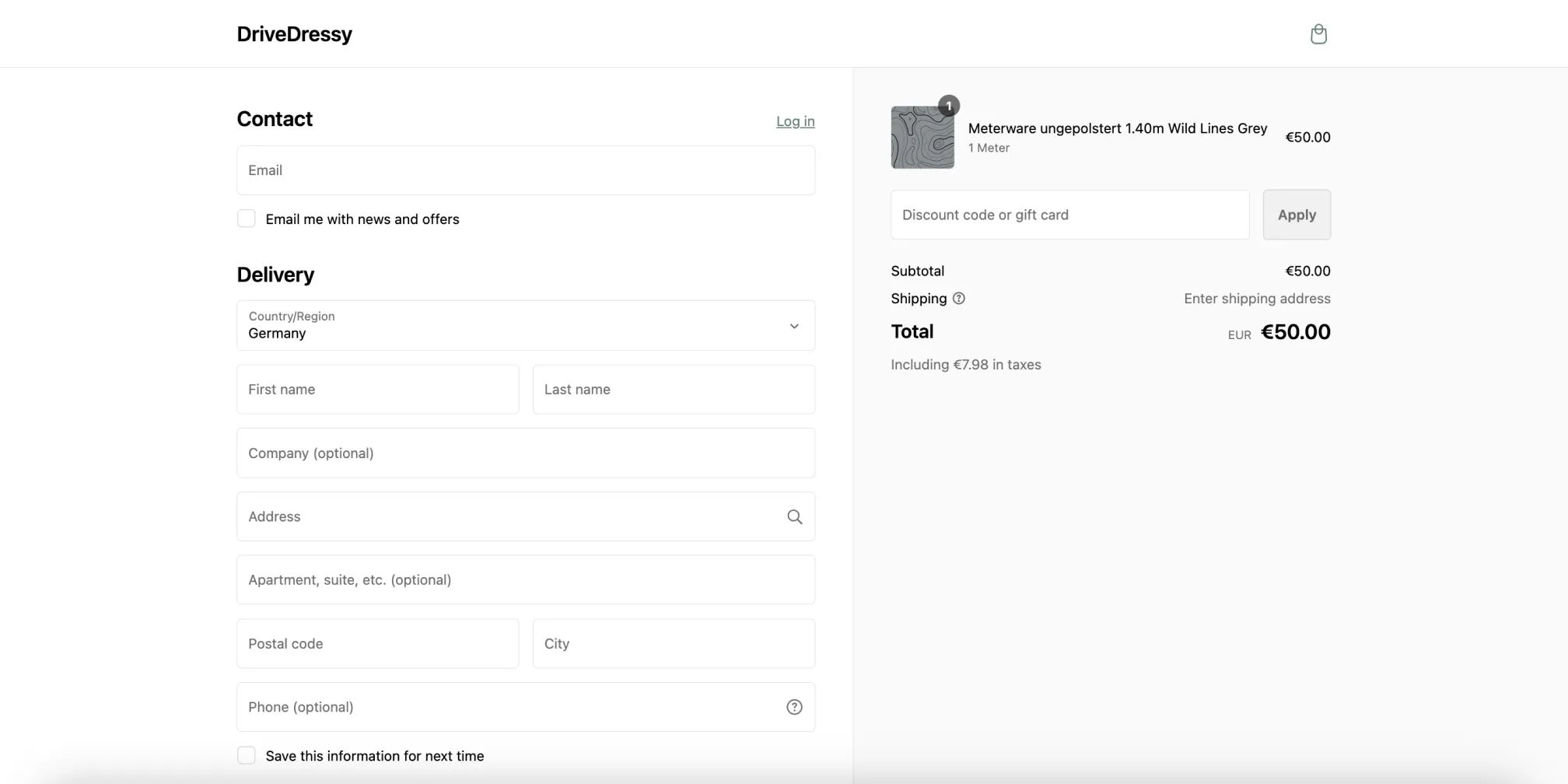Click the 1 Meter variant text
Image resolution: width=1568 pixels, height=784 pixels.
click(989, 148)
